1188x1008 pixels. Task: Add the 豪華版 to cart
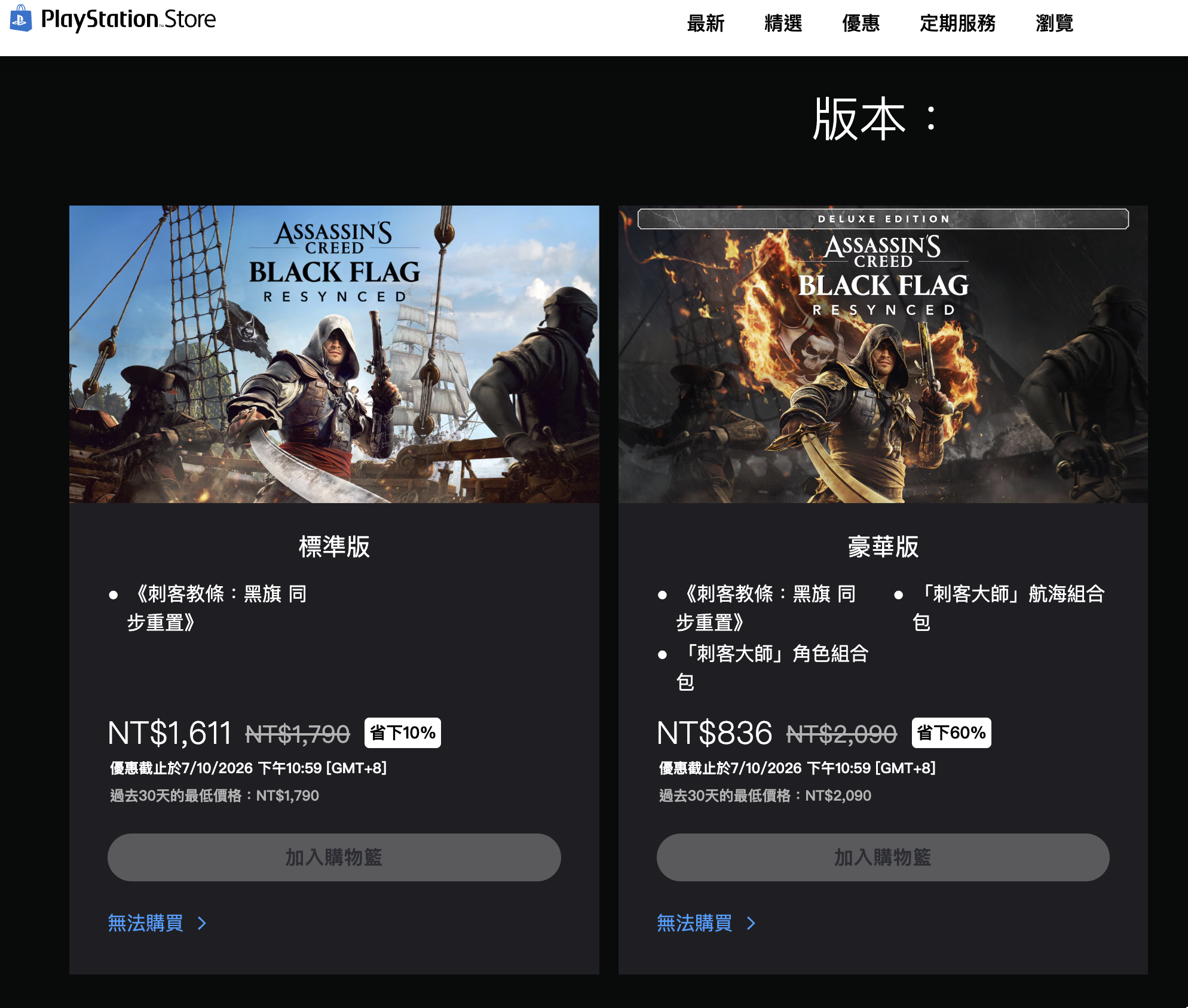coord(883,857)
